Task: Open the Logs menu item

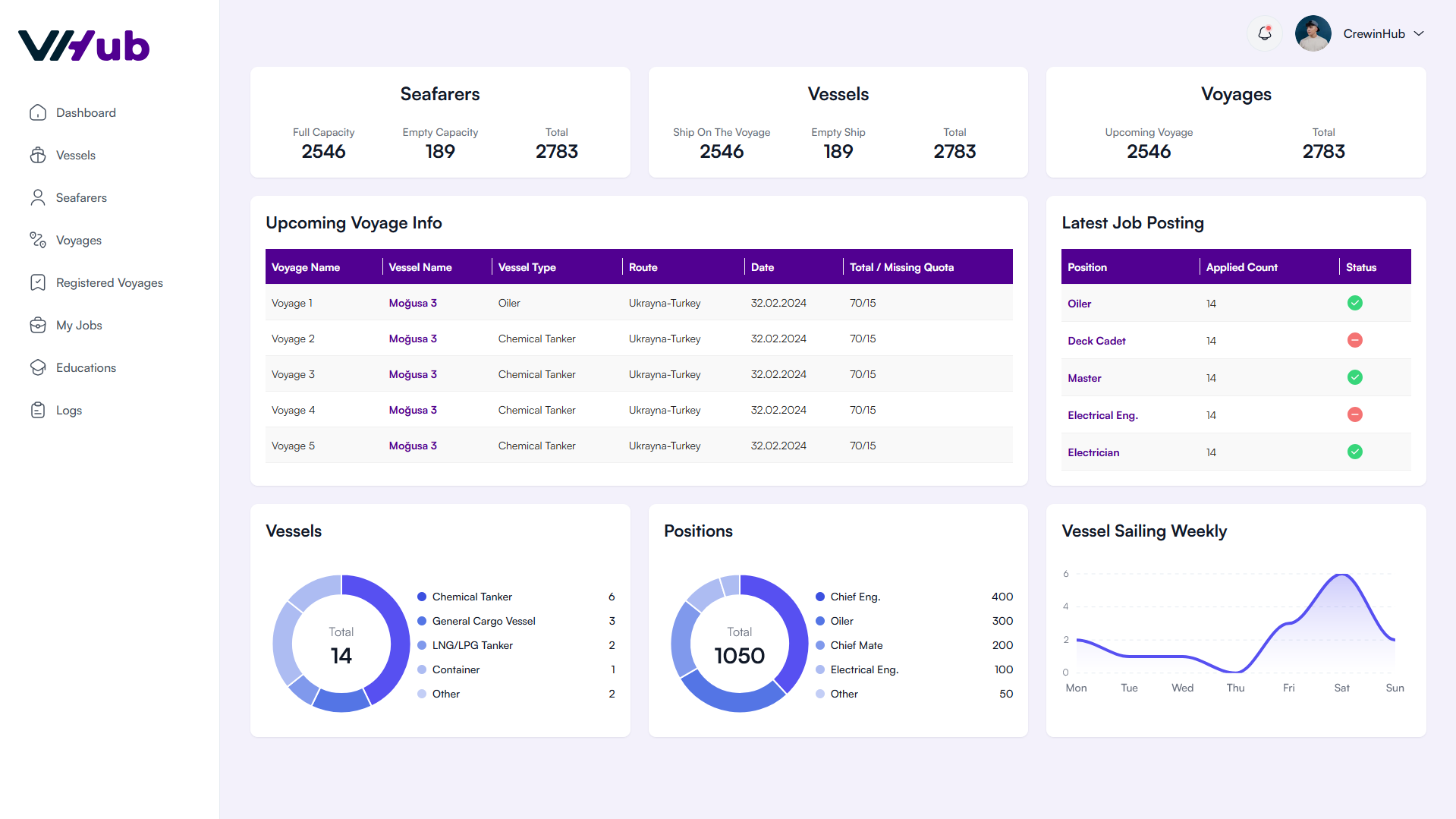Action: [69, 411]
